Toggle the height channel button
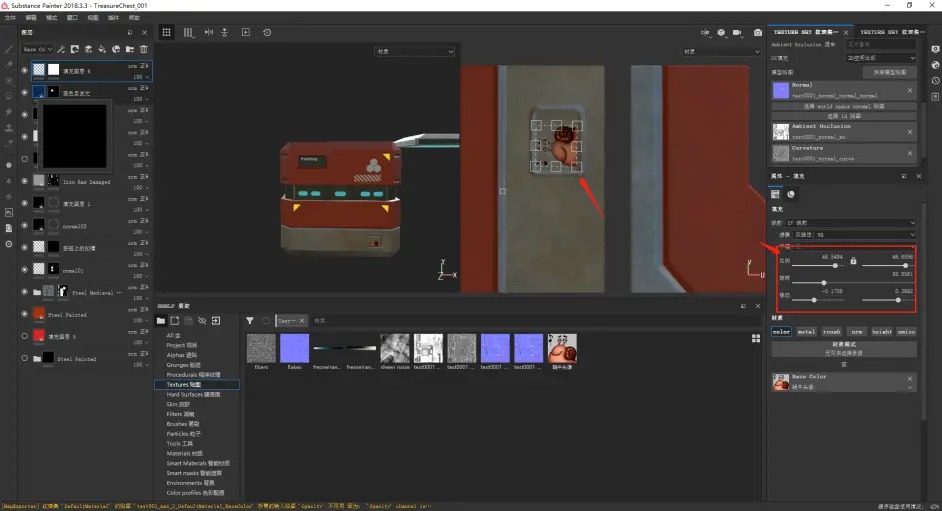This screenshot has height=511, width=942. pyautogui.click(x=881, y=331)
